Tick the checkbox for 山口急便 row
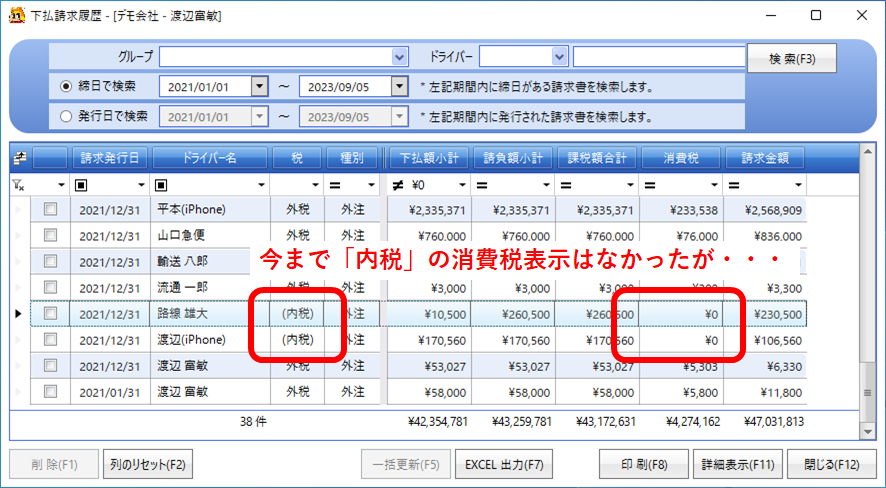This screenshot has height=488, width=886. point(50,236)
